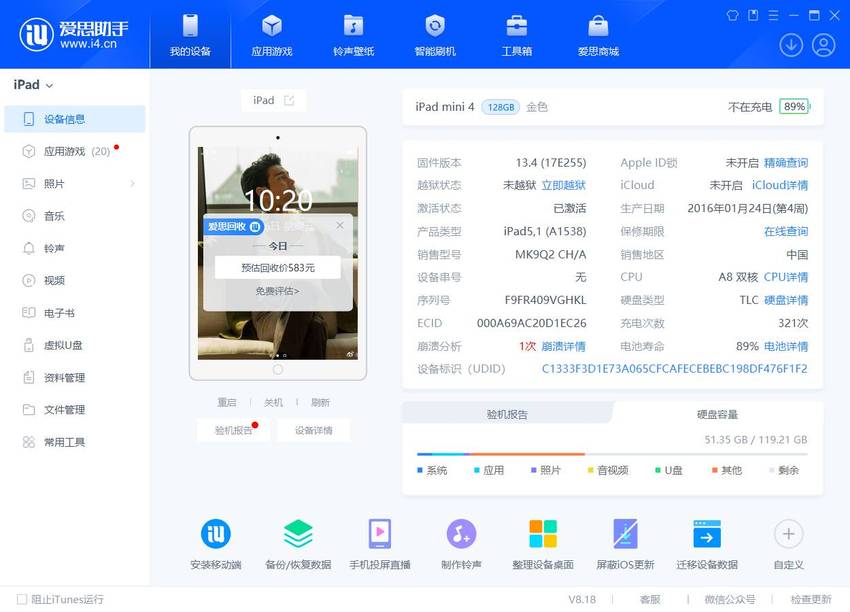The width and height of the screenshot is (850, 612).
Task: Open 应用游戏 top navigation tab
Action: tap(272, 35)
